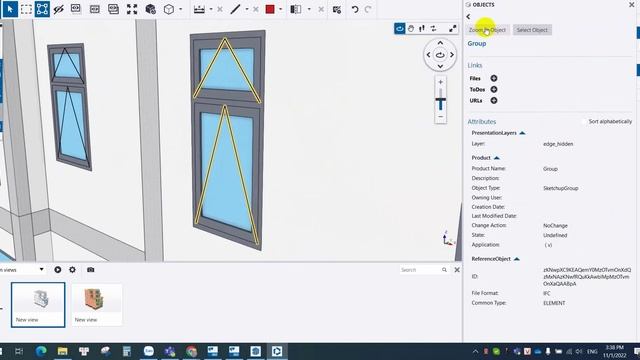Image resolution: width=640 pixels, height=360 pixels.
Task: Open Microsoft Teams from taskbar
Action: (x=170, y=351)
